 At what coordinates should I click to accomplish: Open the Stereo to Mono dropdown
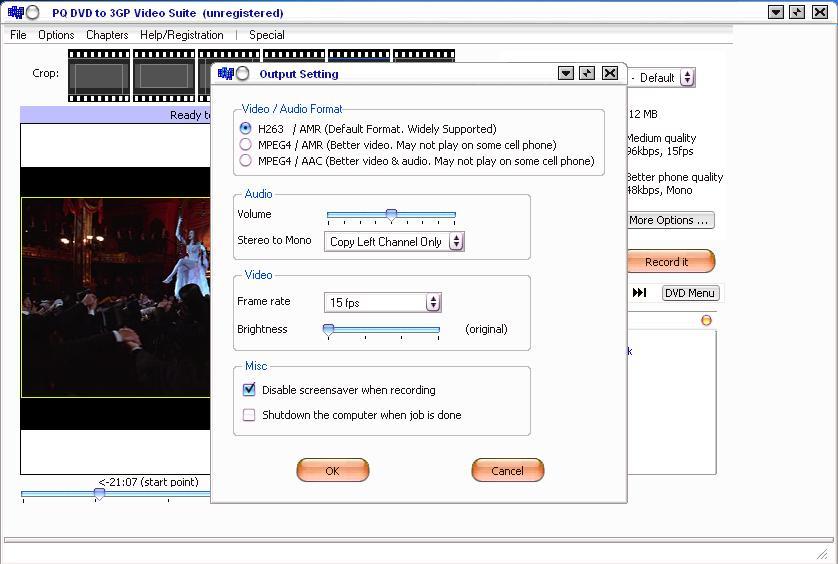pos(394,242)
